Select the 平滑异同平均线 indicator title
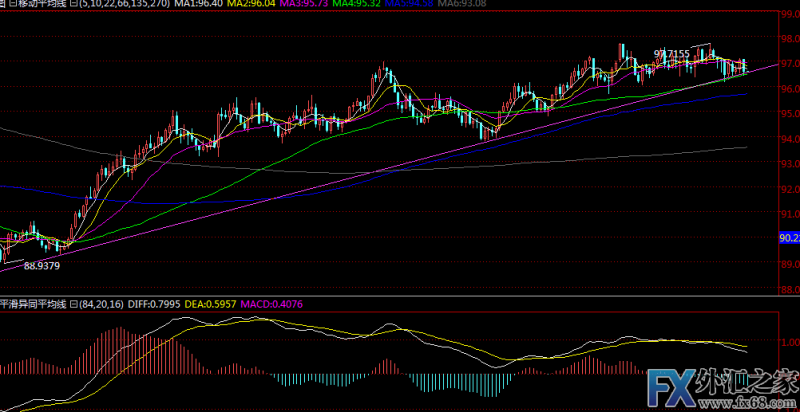 click(34, 304)
